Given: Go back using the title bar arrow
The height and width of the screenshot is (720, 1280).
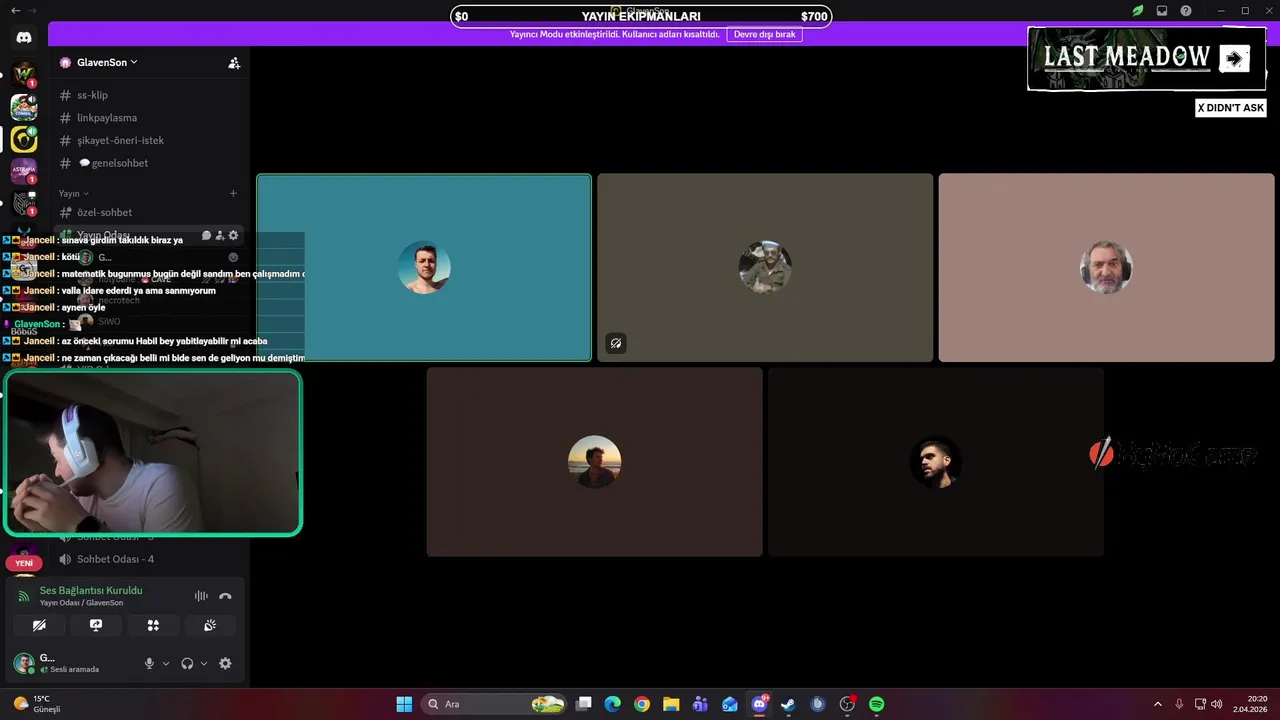Looking at the screenshot, I should pyautogui.click(x=15, y=11).
